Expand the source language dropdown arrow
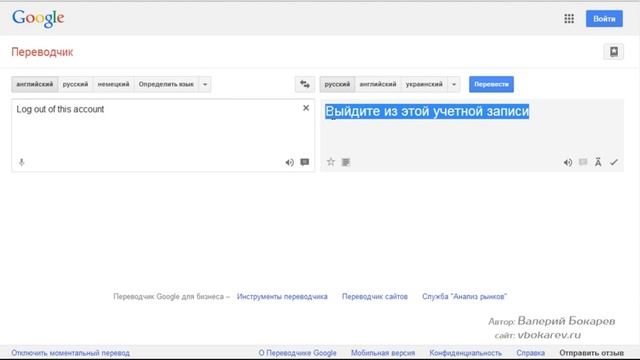Image resolution: width=640 pixels, height=360 pixels. [205, 84]
